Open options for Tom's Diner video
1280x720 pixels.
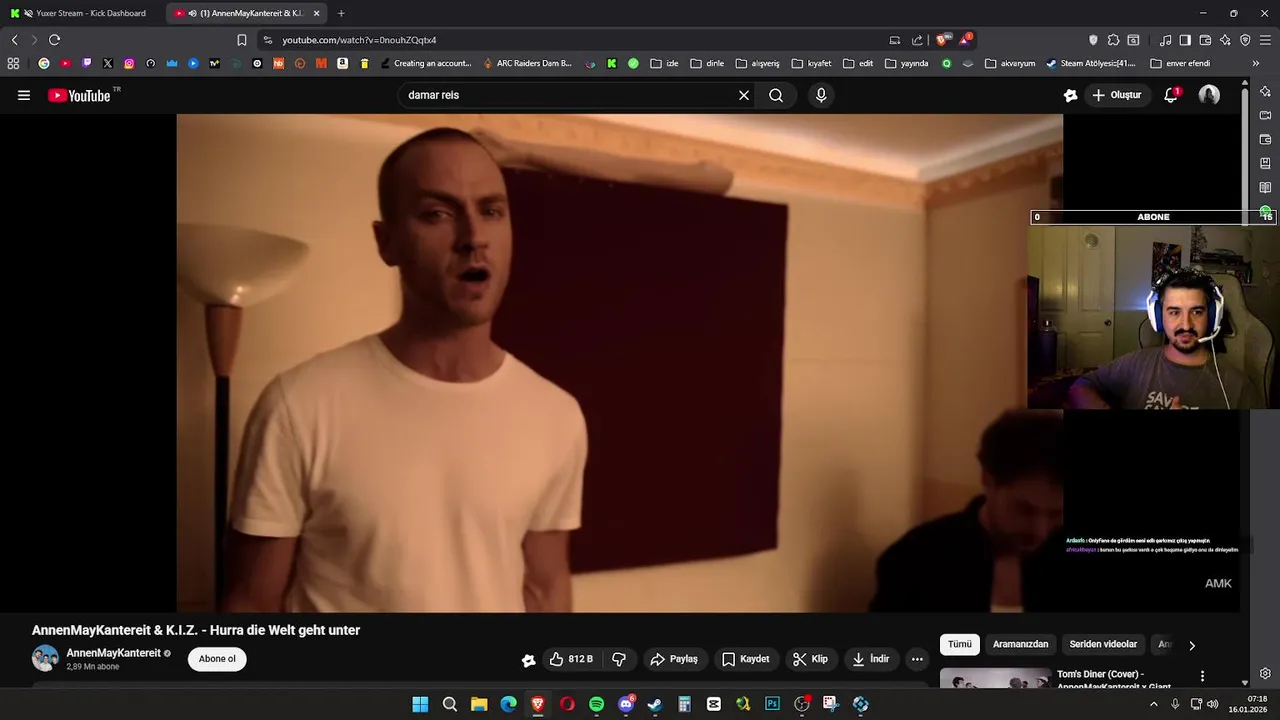click(x=1202, y=676)
